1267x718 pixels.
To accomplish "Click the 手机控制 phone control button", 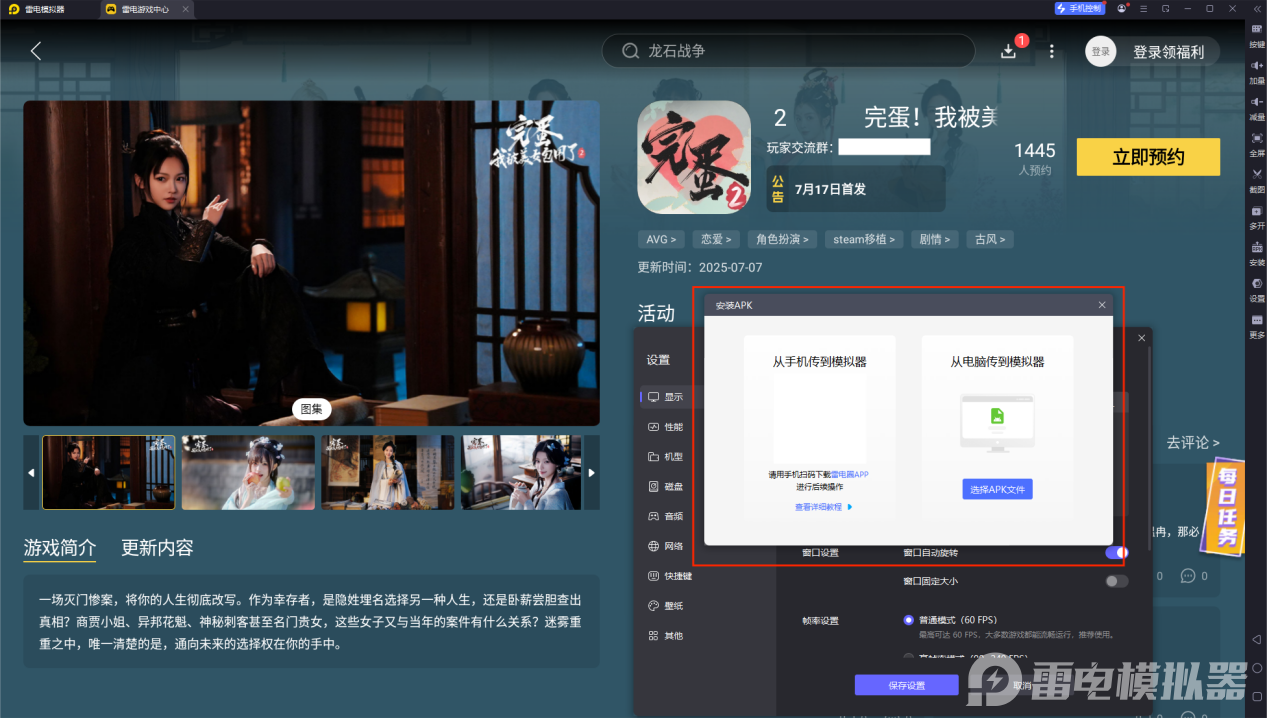I will point(1079,8).
